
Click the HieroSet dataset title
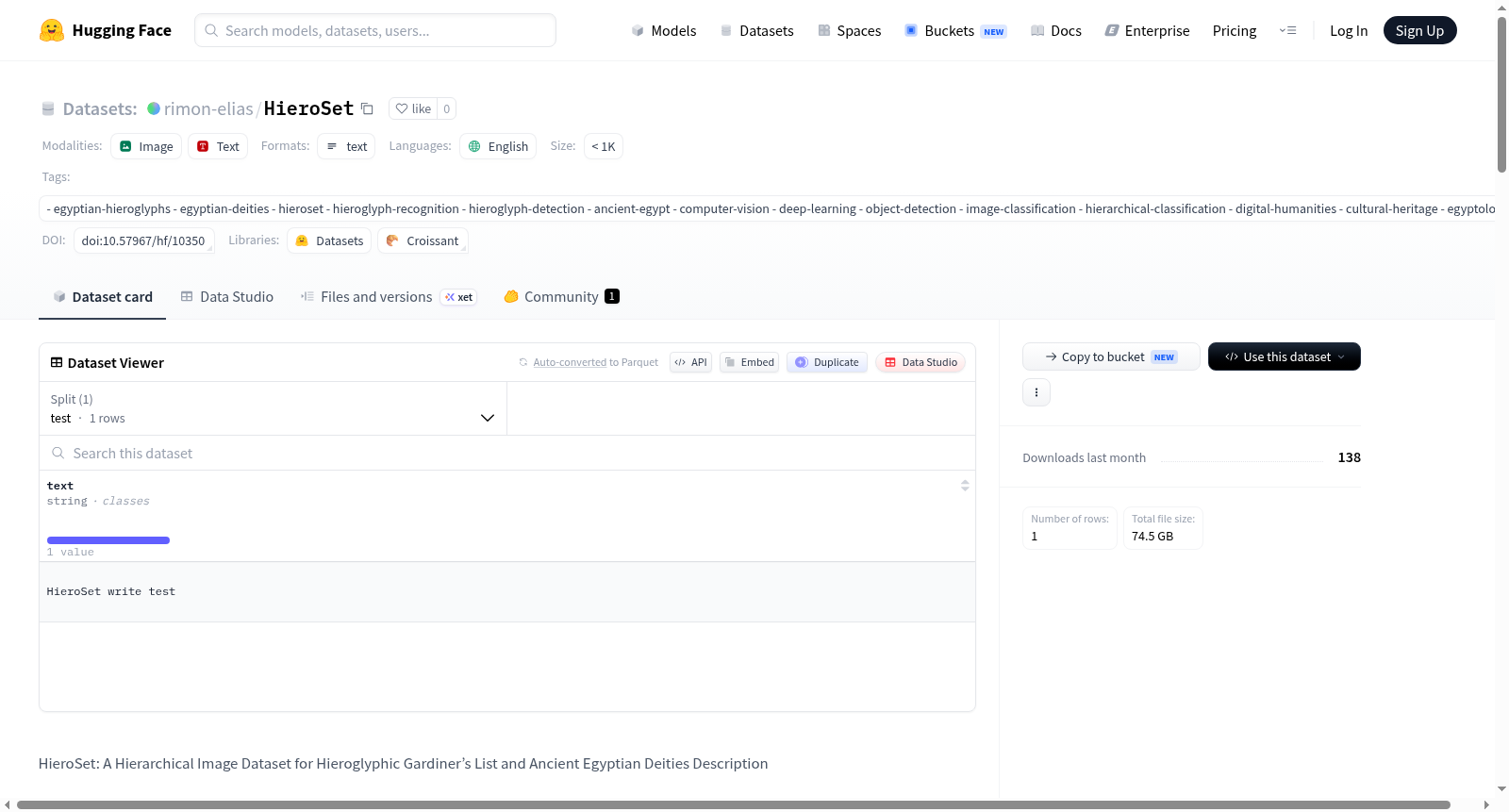tap(308, 108)
